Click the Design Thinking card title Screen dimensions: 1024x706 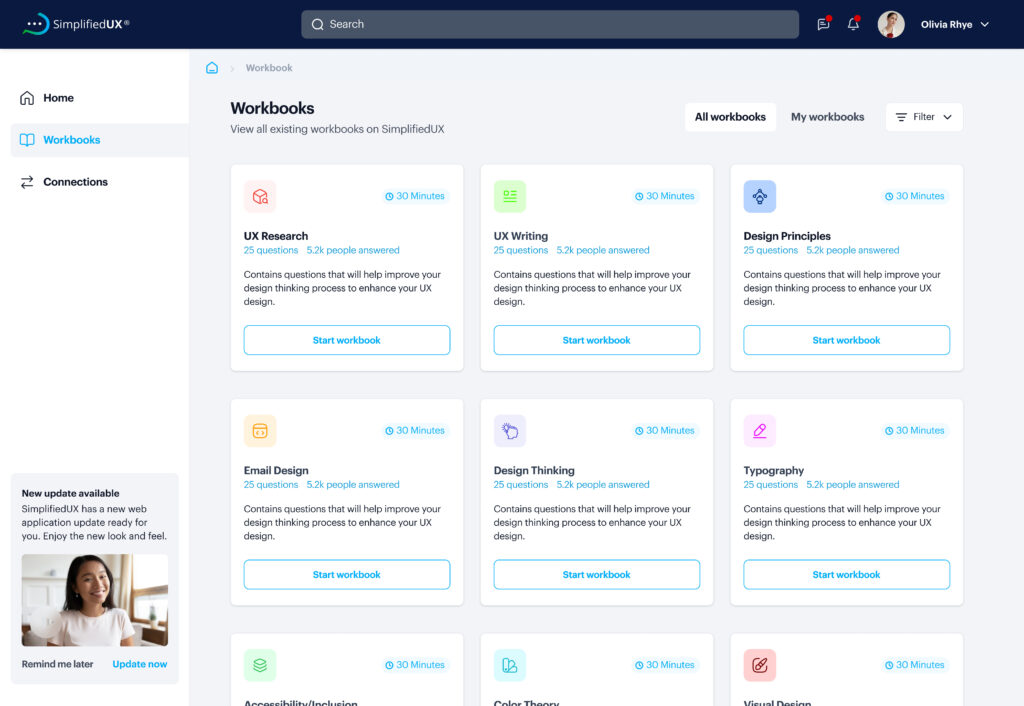[x=534, y=471]
